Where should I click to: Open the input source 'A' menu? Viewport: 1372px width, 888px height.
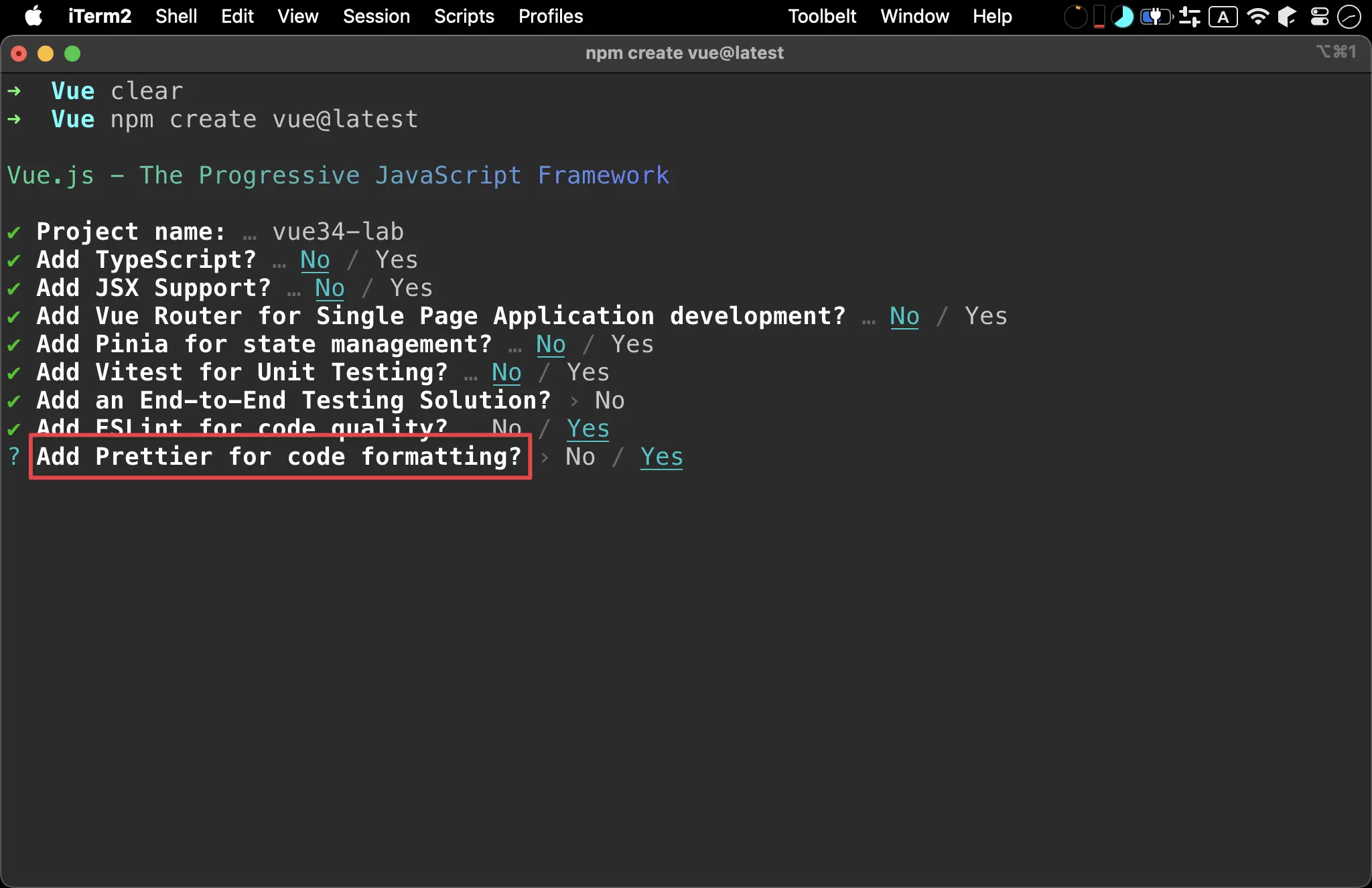tap(1223, 16)
